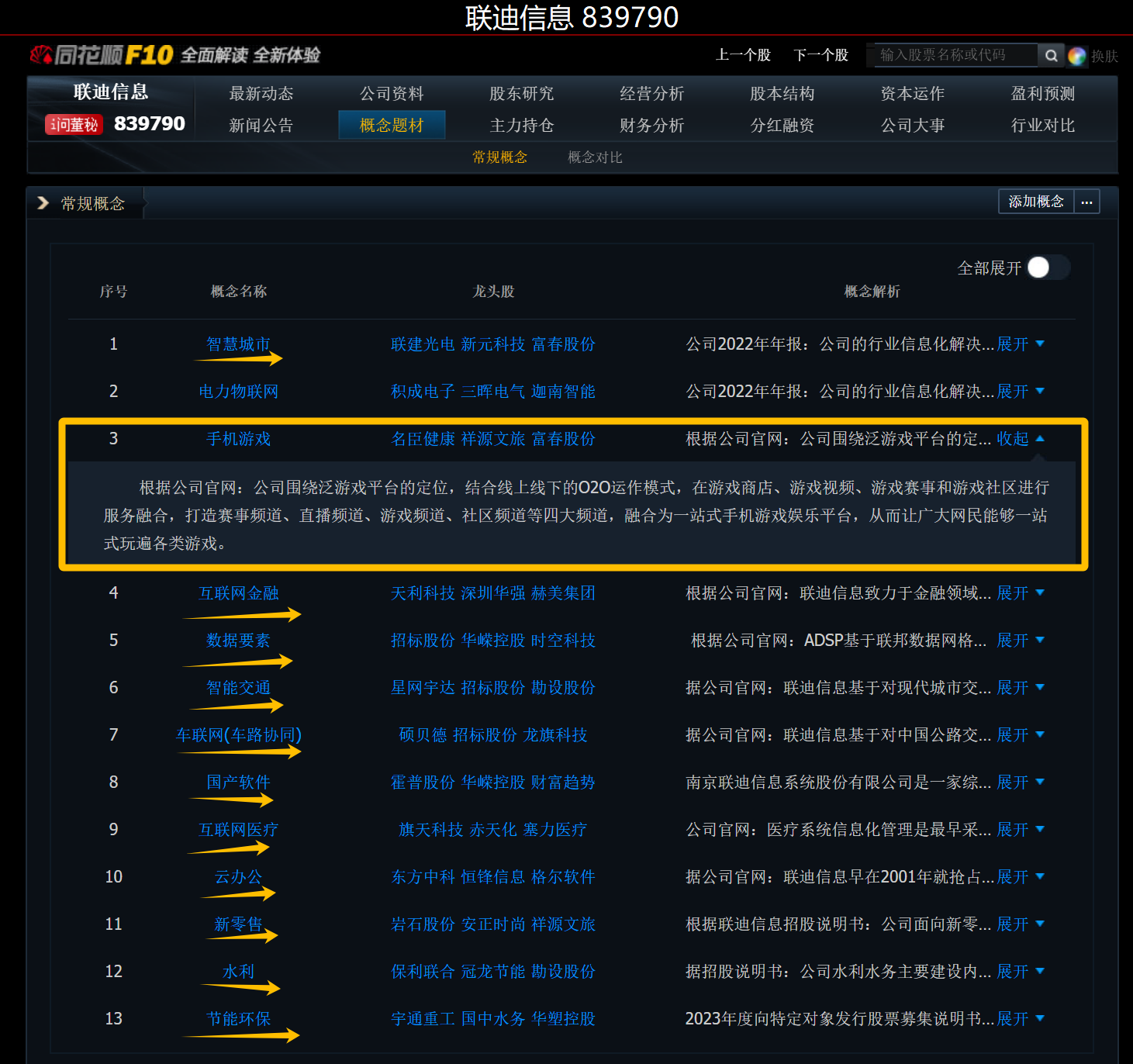1133x1064 pixels.
Task: Click the 换肤 skin label
Action: tap(1104, 56)
